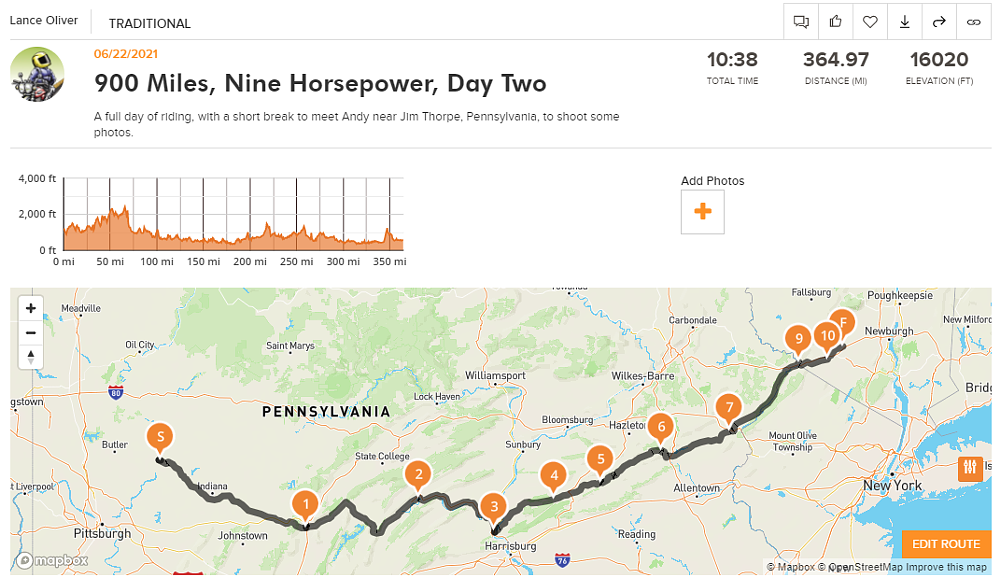Click the Start marker near Butler
The image size is (1000, 582).
pyautogui.click(x=158, y=436)
